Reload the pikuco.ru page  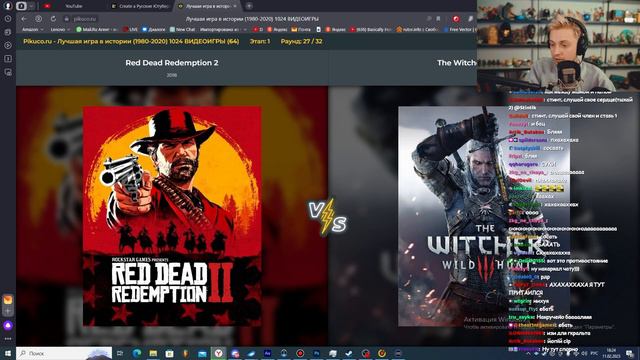pyautogui.click(x=53, y=19)
